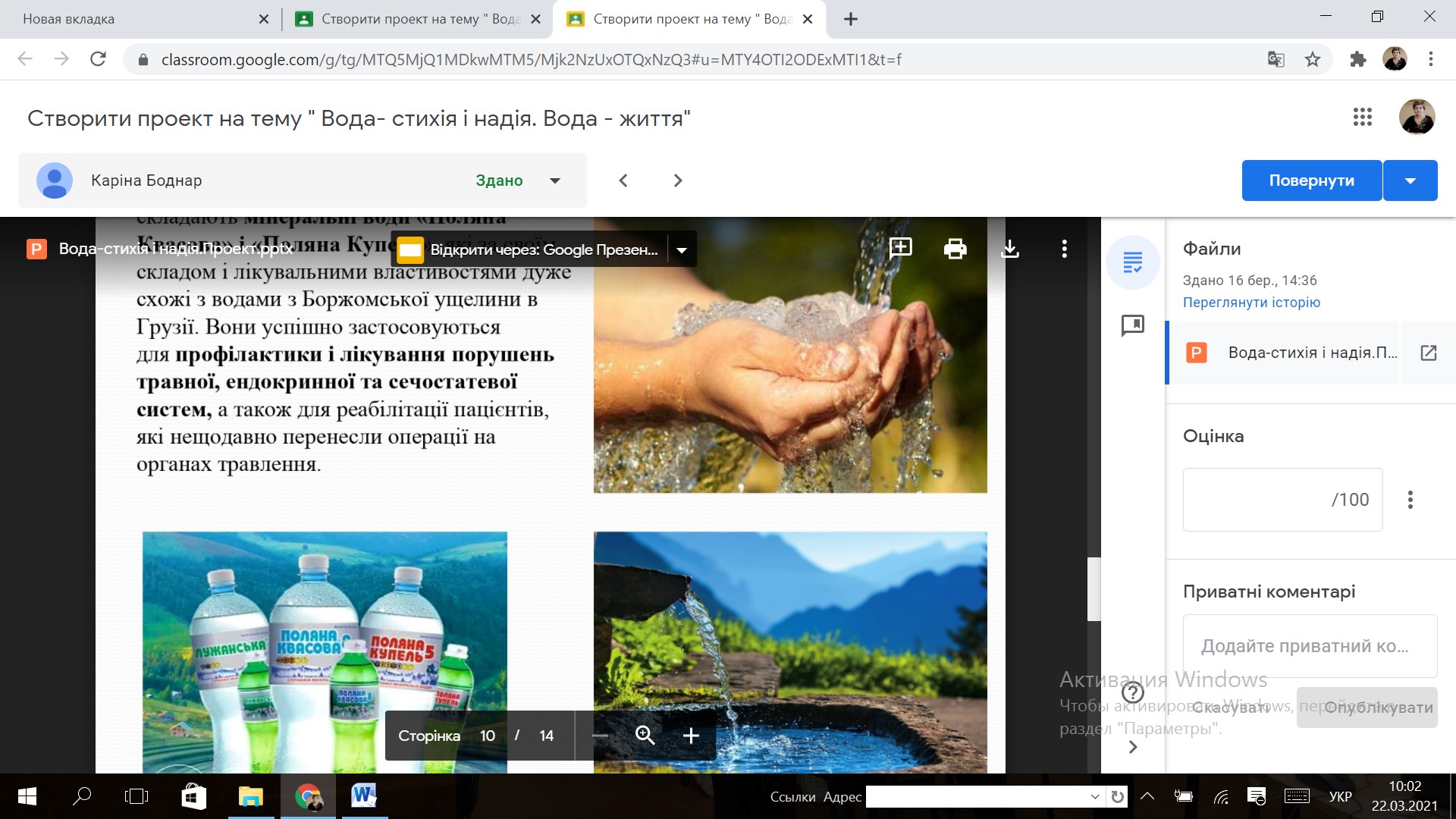The height and width of the screenshot is (819, 1456).
Task: Collapse the side panel chevron
Action: pos(1133,747)
